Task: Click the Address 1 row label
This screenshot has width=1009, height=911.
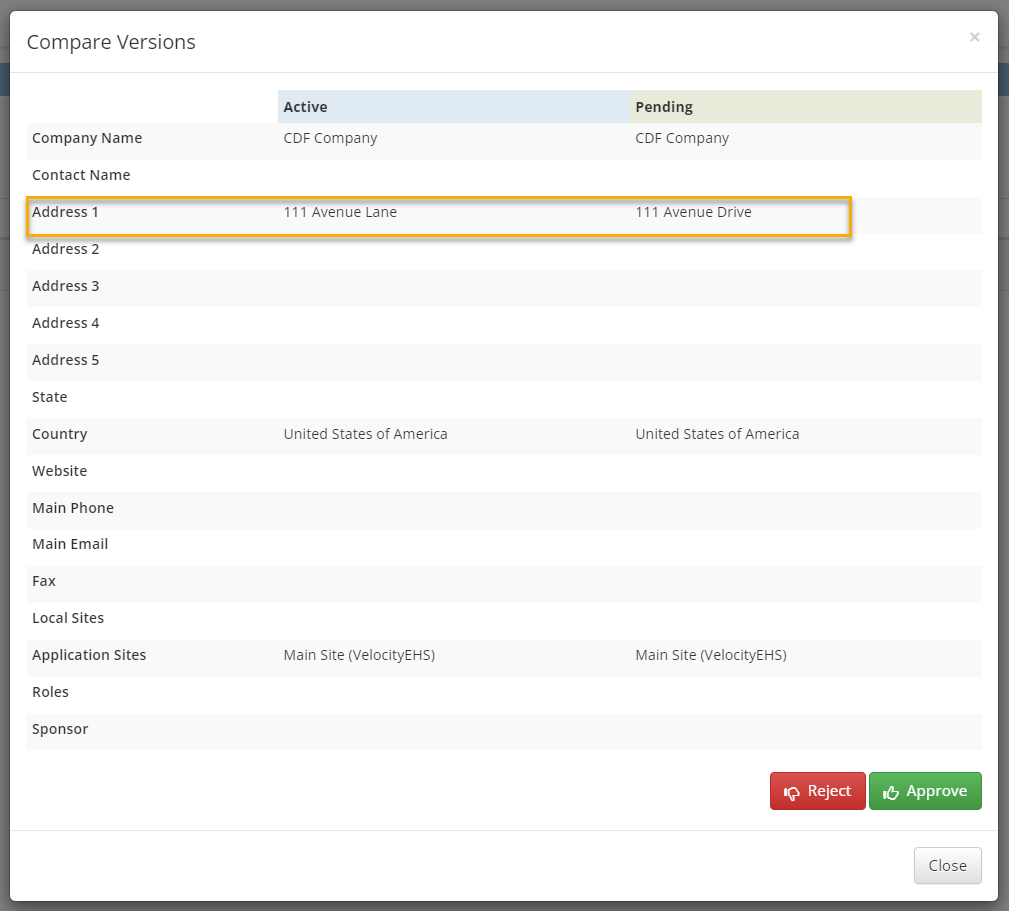Action: [65, 212]
